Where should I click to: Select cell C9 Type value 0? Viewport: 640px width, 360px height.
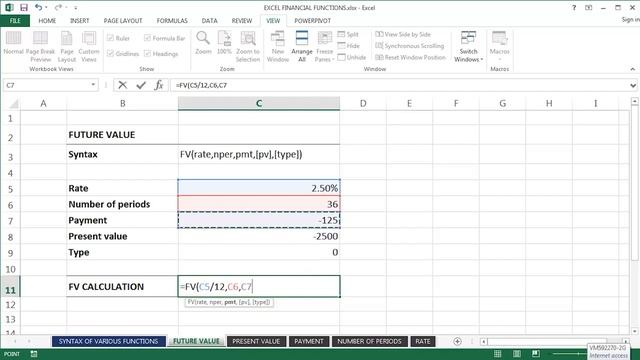point(259,252)
